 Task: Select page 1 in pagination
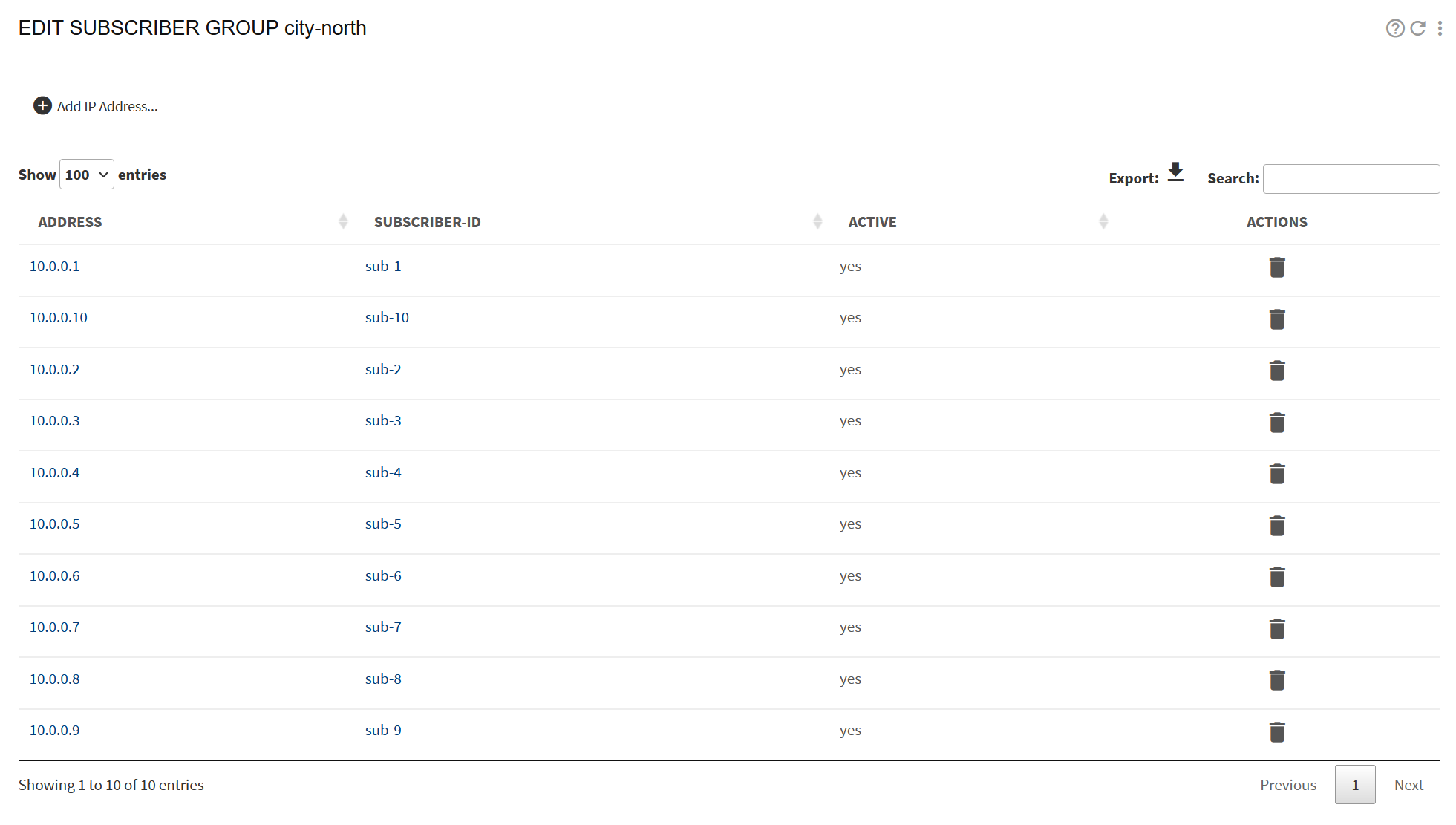click(1355, 784)
